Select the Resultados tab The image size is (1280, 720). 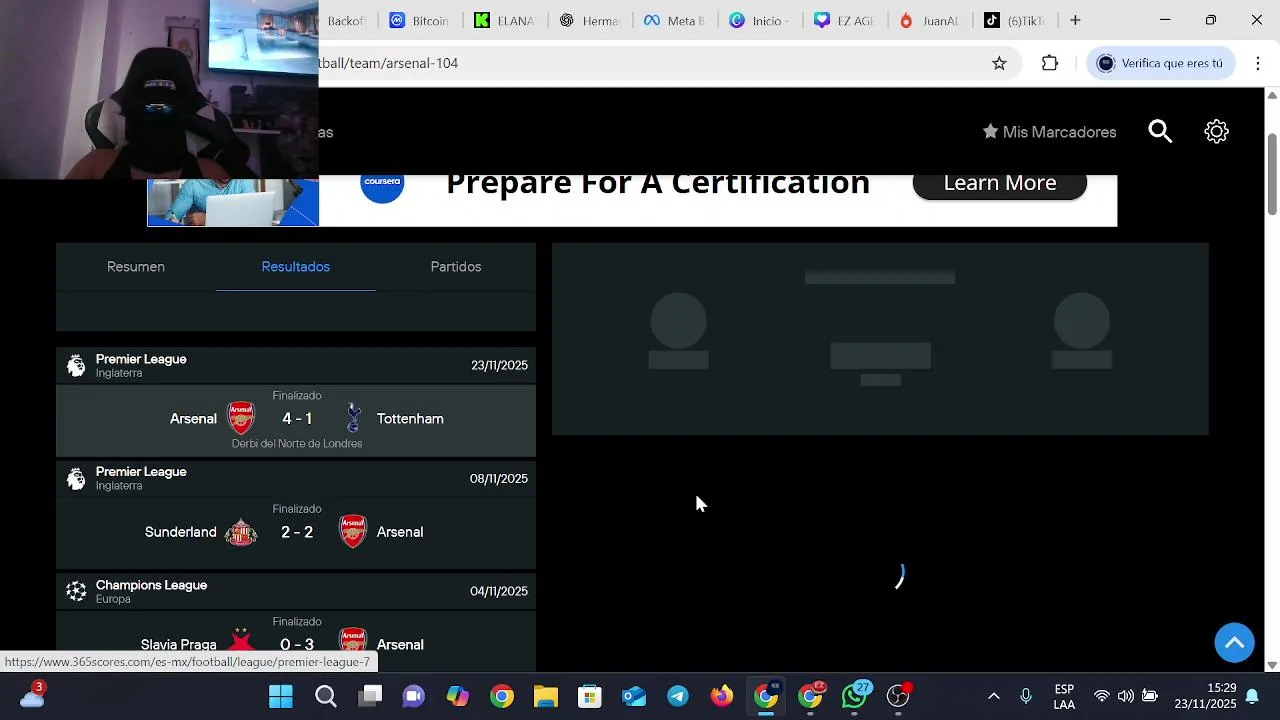[296, 267]
